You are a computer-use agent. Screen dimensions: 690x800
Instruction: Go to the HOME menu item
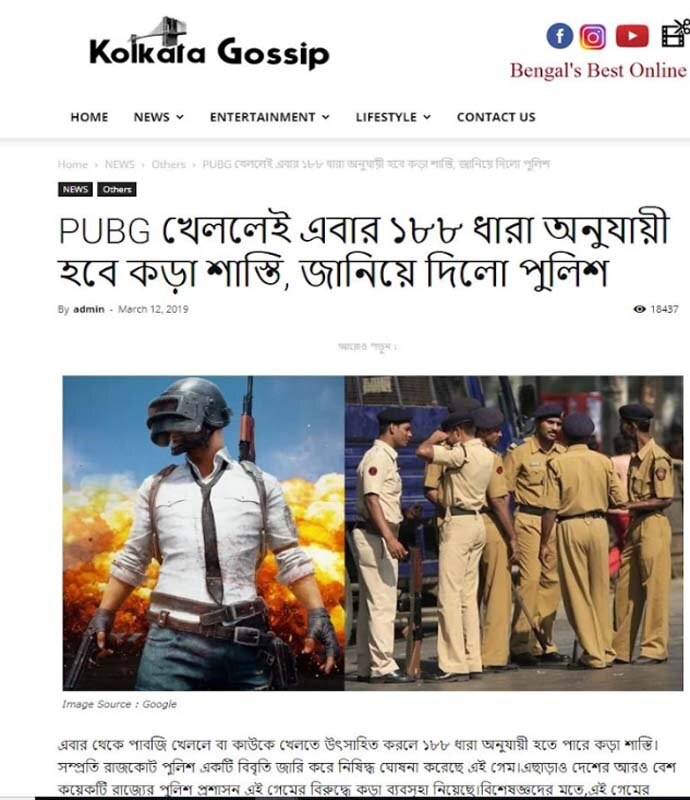coord(89,117)
